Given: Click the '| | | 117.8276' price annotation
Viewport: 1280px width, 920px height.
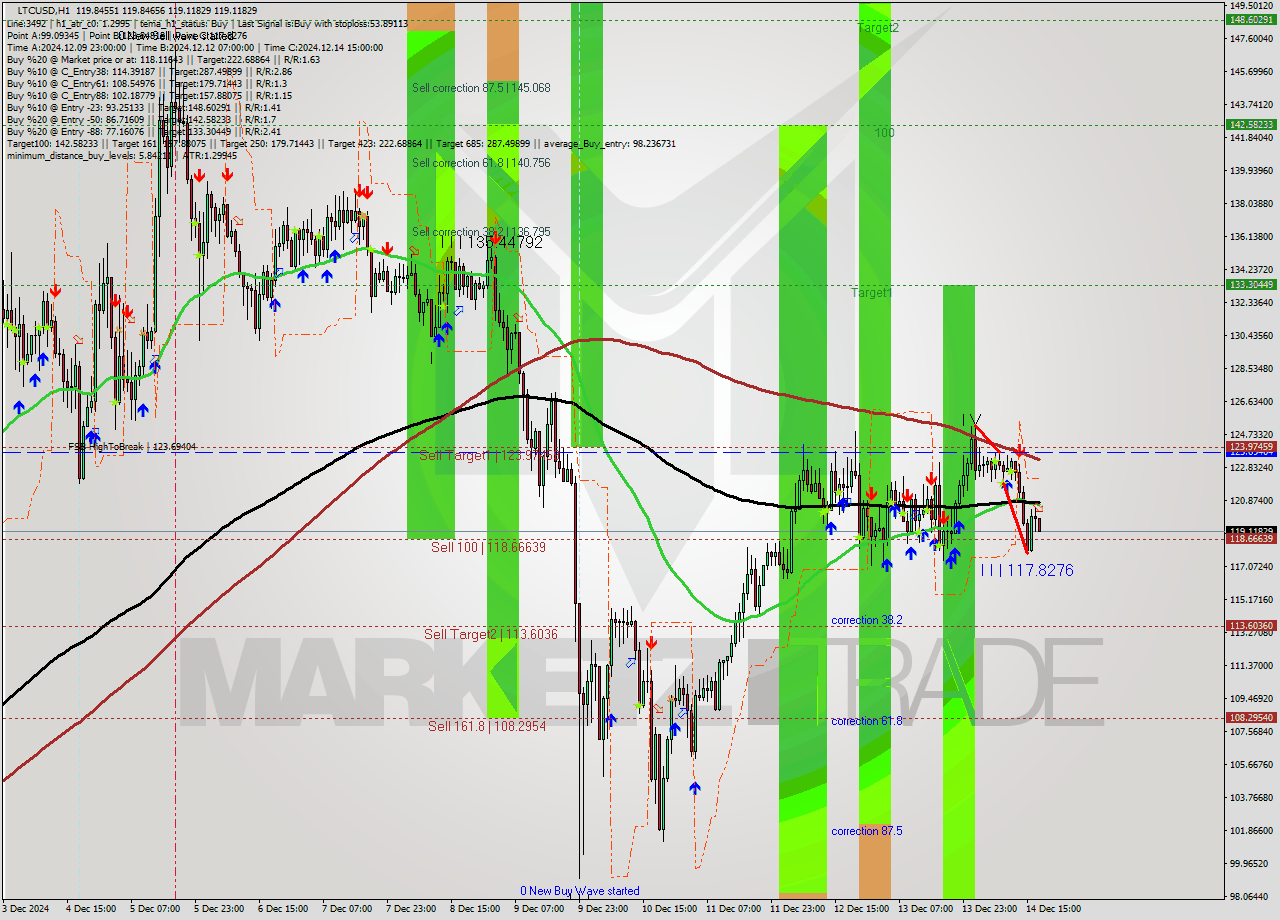Looking at the screenshot, I should click(x=1027, y=570).
